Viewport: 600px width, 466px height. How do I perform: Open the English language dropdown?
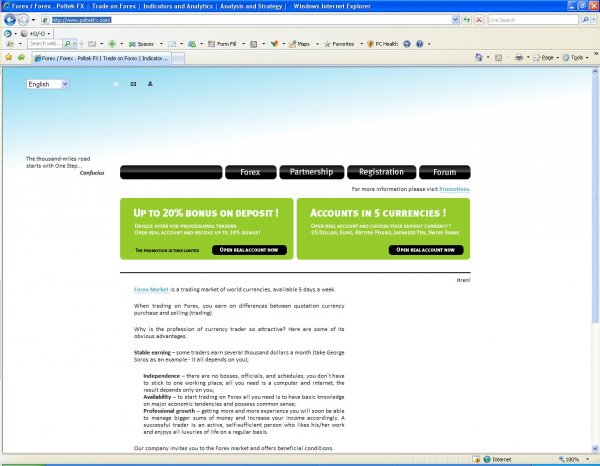coord(48,84)
